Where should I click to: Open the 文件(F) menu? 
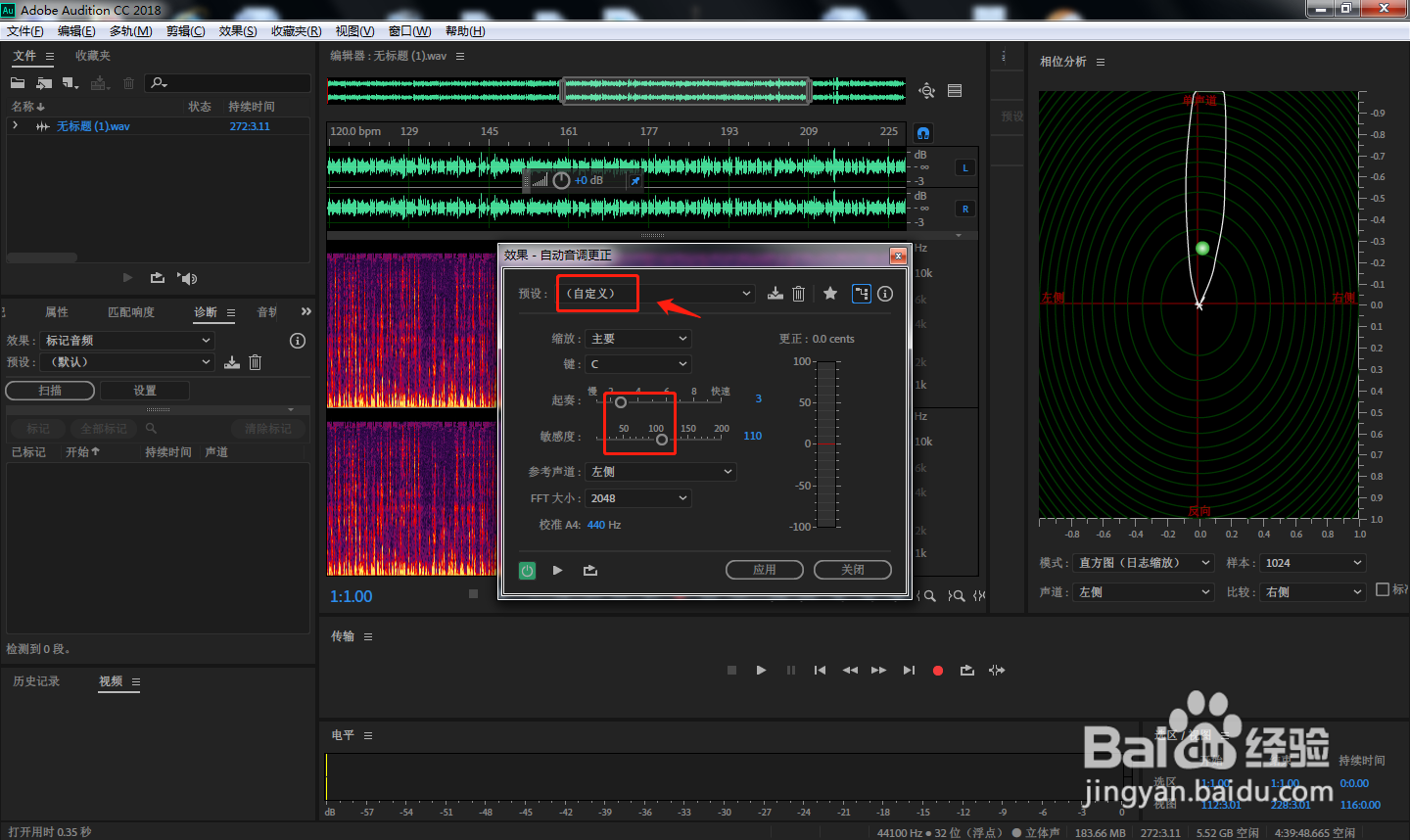(25, 31)
